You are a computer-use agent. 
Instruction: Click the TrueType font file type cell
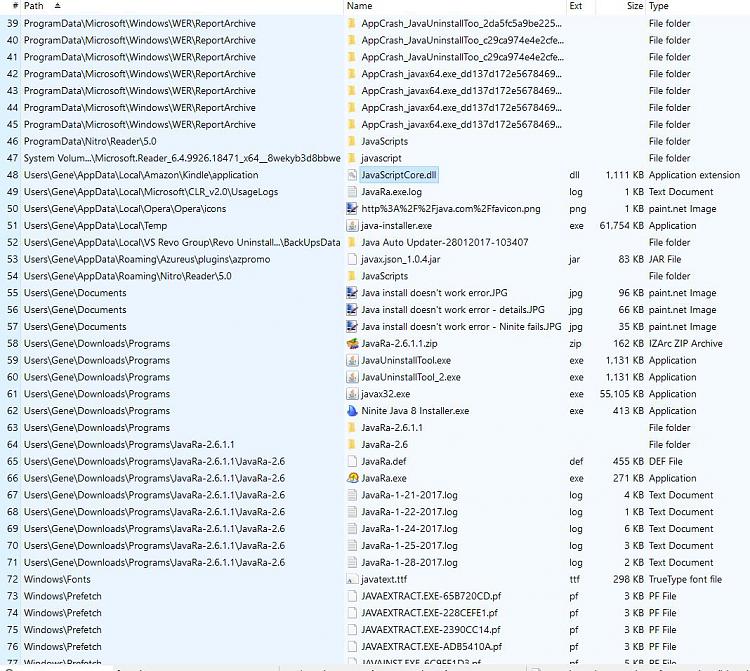coord(685,579)
